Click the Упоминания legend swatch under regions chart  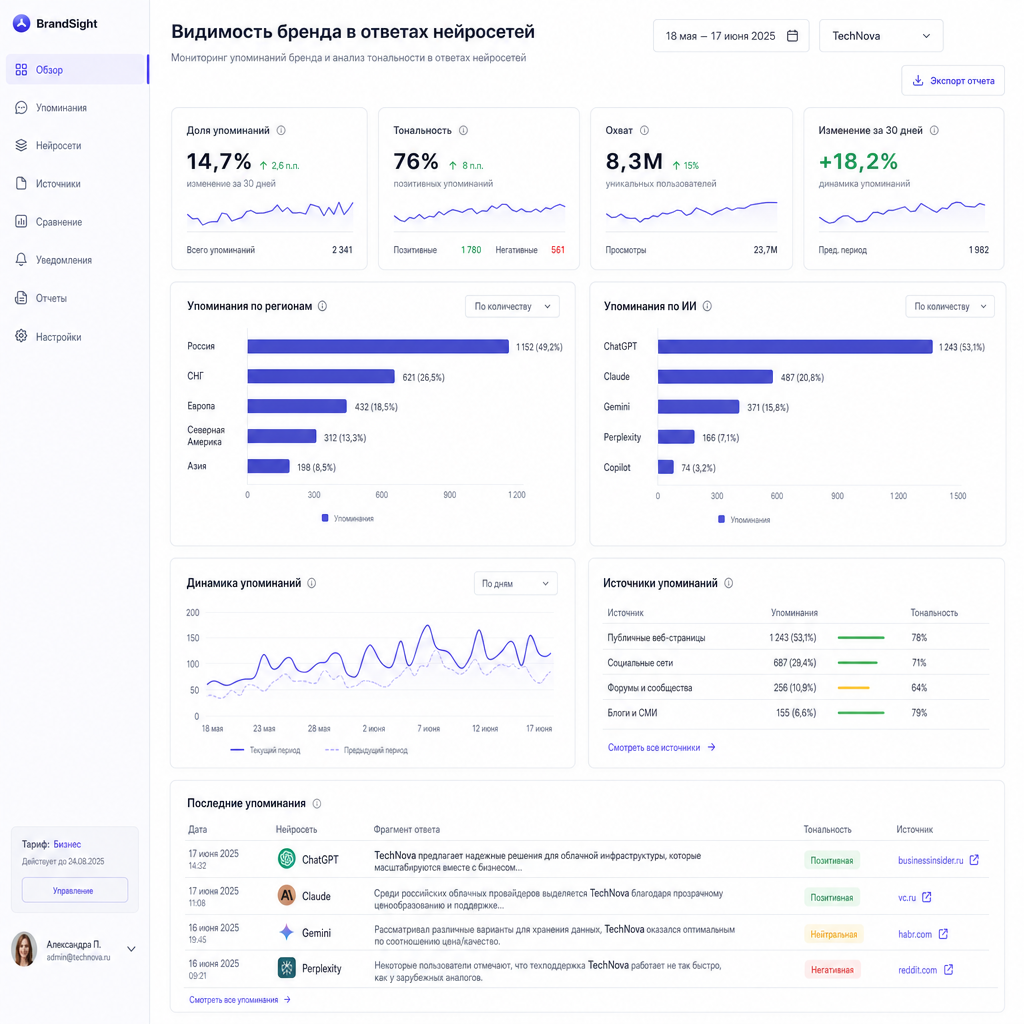pyautogui.click(x=325, y=518)
